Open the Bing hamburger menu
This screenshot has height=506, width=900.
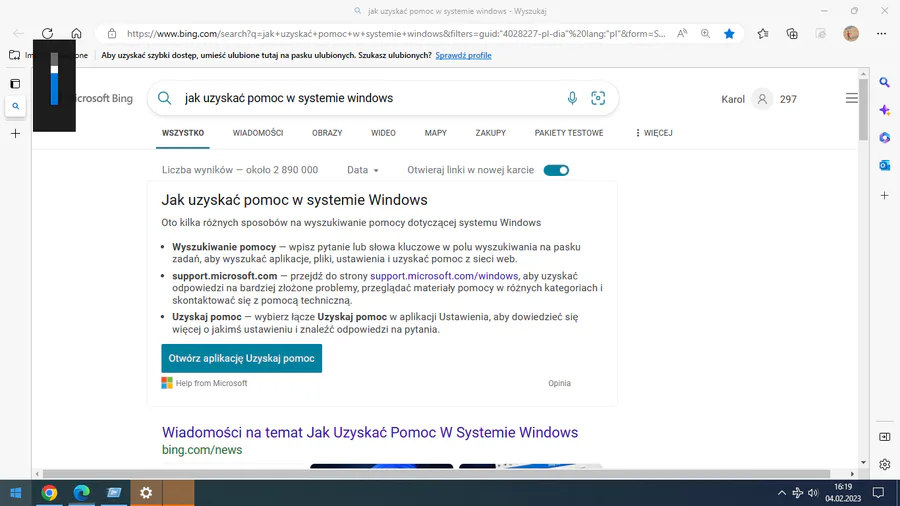pos(852,99)
